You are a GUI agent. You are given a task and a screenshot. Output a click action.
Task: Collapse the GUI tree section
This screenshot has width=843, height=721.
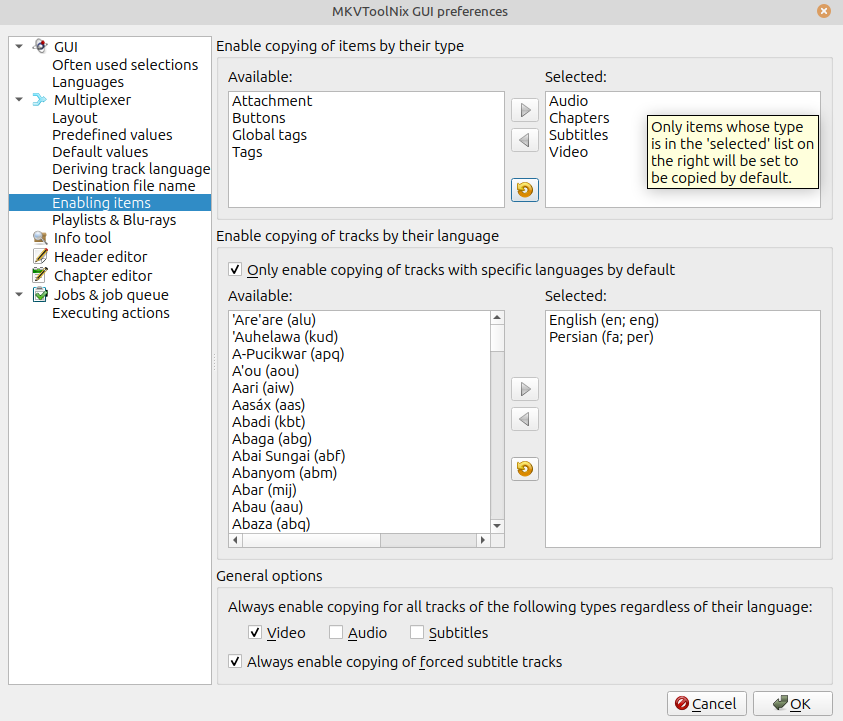pyautogui.click(x=19, y=46)
